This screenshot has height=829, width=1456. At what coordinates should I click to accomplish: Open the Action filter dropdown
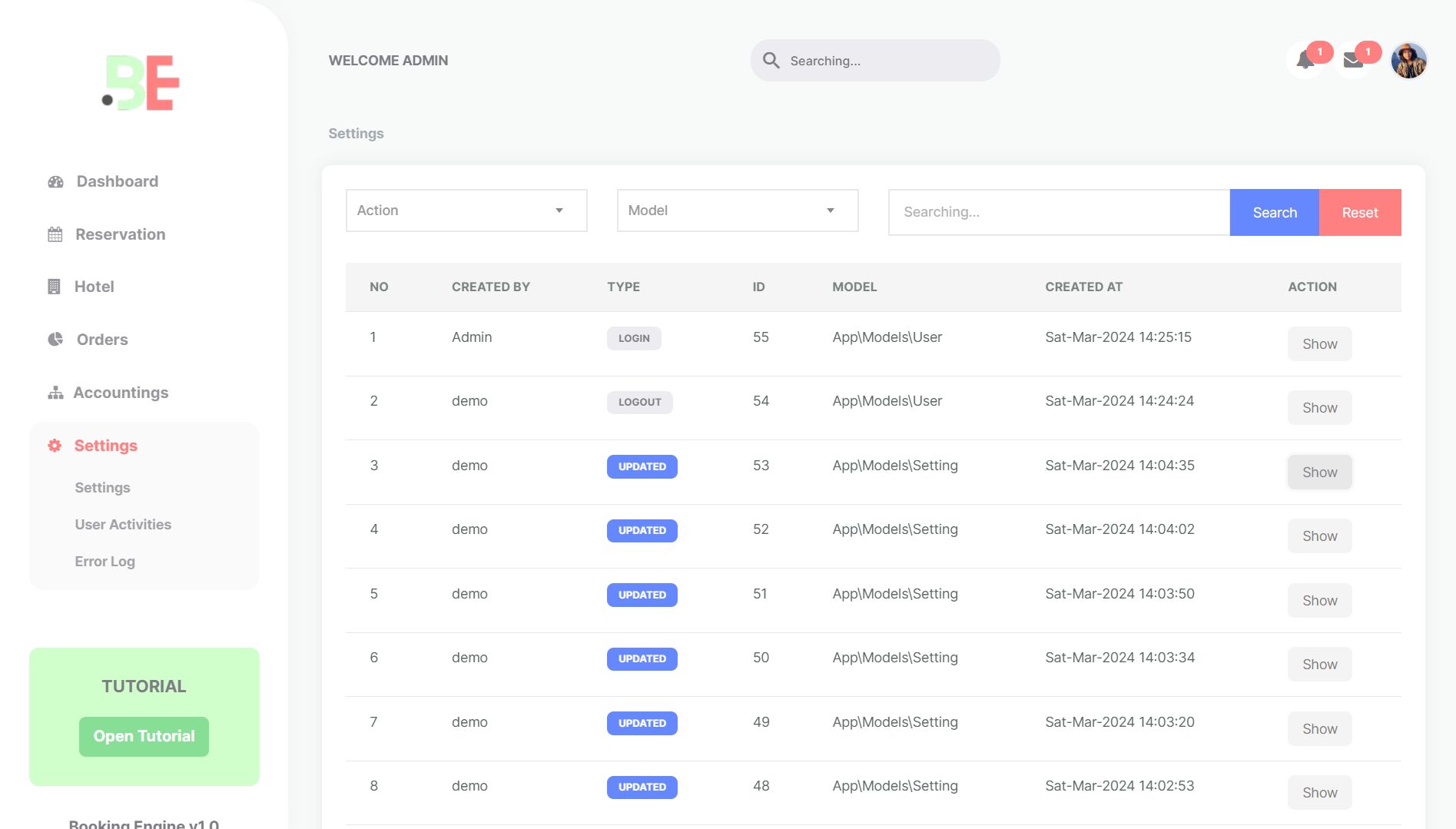[465, 210]
